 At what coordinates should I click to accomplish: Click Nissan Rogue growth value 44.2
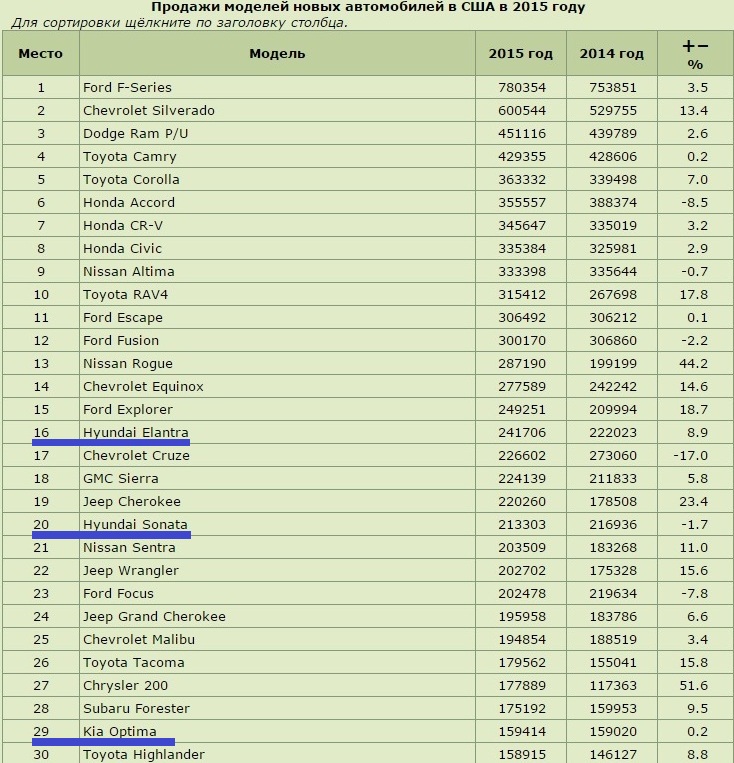pyautogui.click(x=694, y=363)
